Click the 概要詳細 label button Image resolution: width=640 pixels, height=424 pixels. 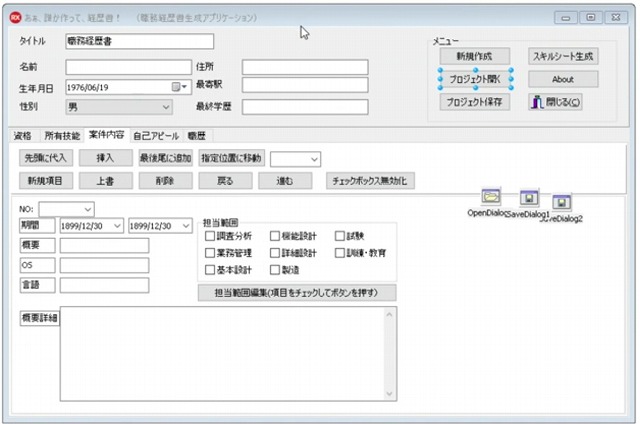[x=40, y=318]
